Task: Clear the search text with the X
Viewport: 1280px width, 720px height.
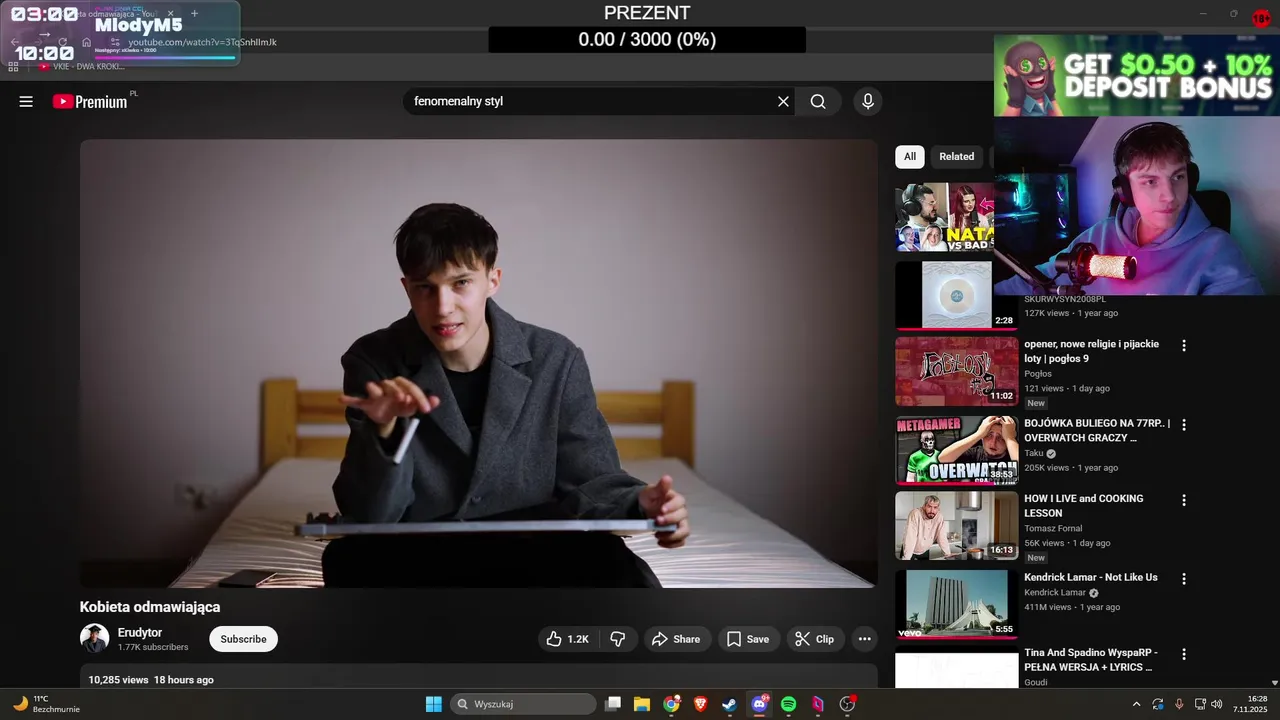Action: click(x=783, y=101)
